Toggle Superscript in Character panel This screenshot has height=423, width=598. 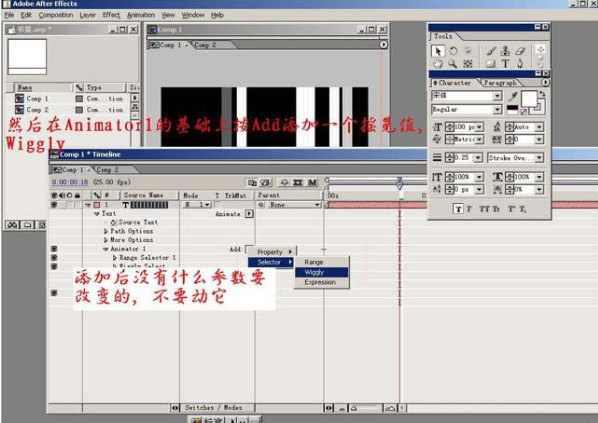pos(511,209)
